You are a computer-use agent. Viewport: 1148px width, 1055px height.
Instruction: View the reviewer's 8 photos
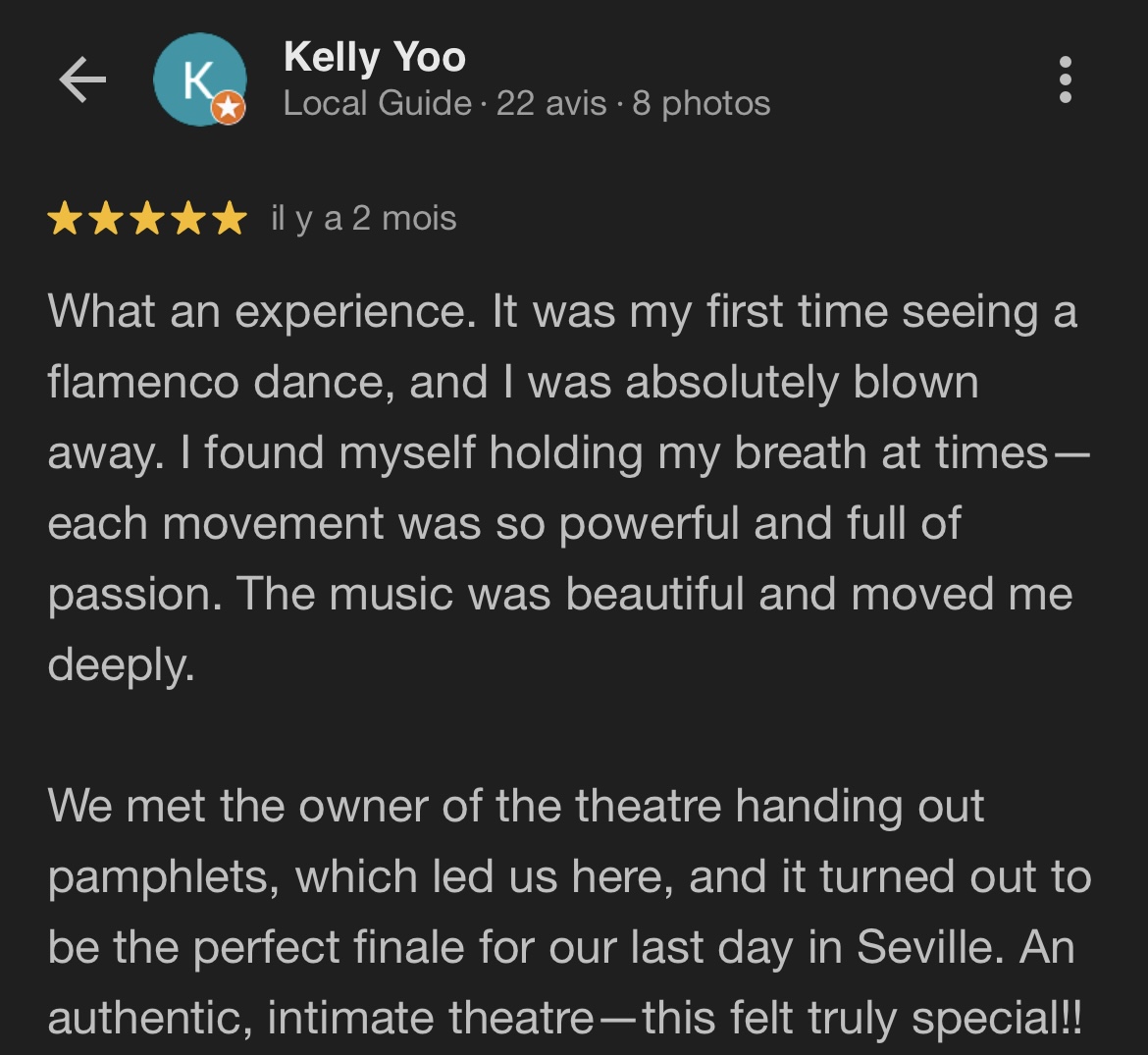point(702,103)
